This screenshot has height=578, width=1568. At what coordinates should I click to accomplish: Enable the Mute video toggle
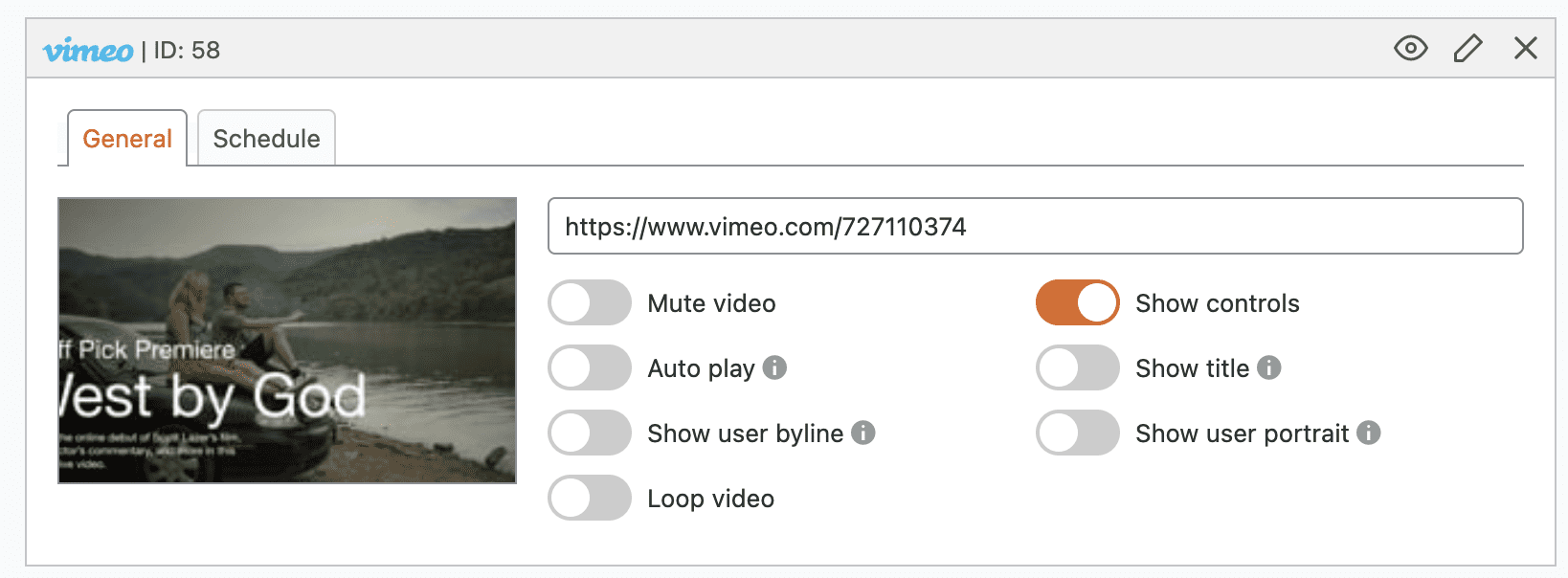(x=590, y=303)
